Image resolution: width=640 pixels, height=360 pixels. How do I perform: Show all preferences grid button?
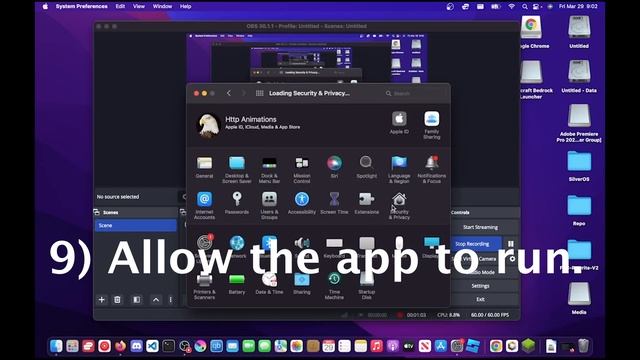pyautogui.click(x=259, y=93)
